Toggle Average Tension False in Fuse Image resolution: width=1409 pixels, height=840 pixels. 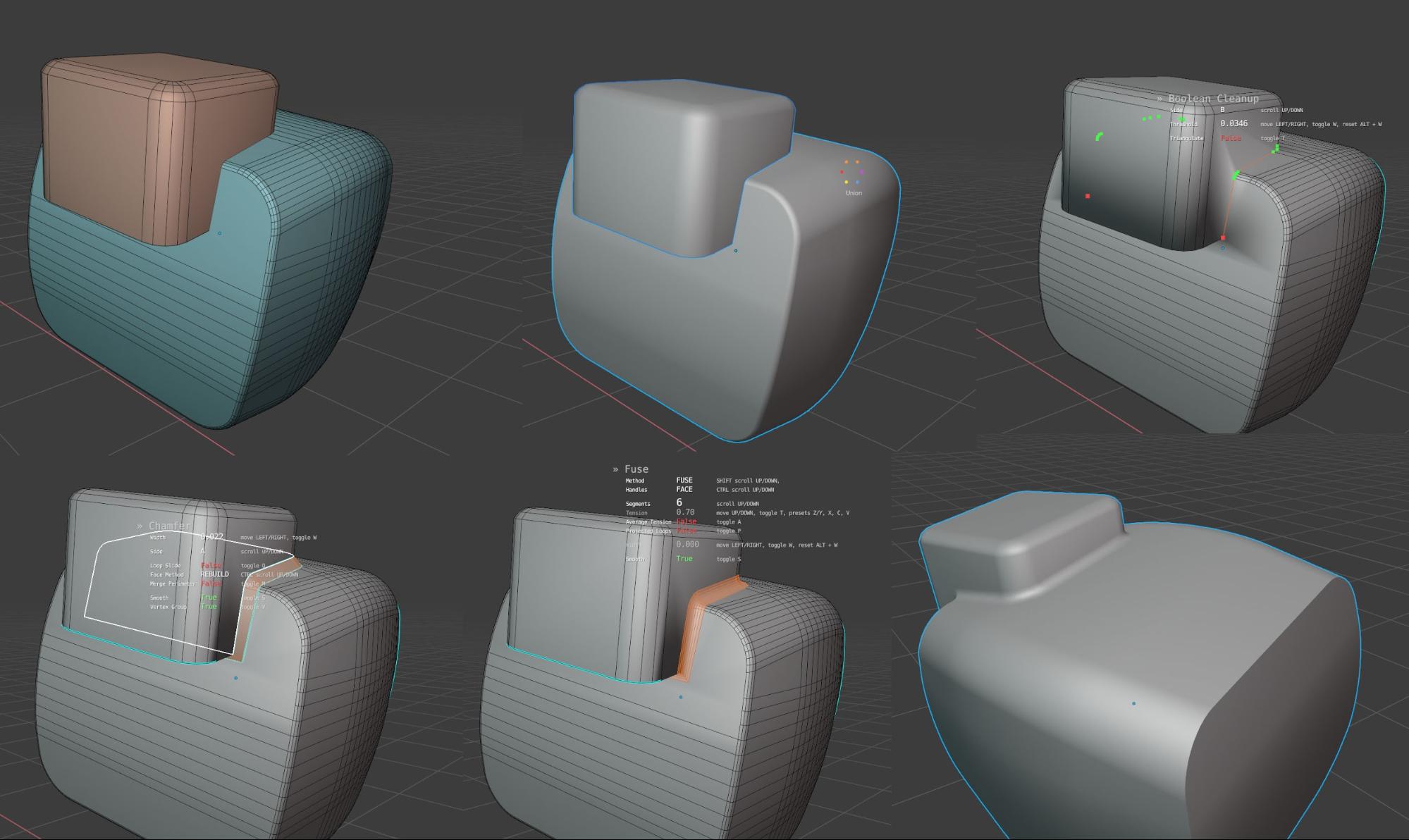686,521
